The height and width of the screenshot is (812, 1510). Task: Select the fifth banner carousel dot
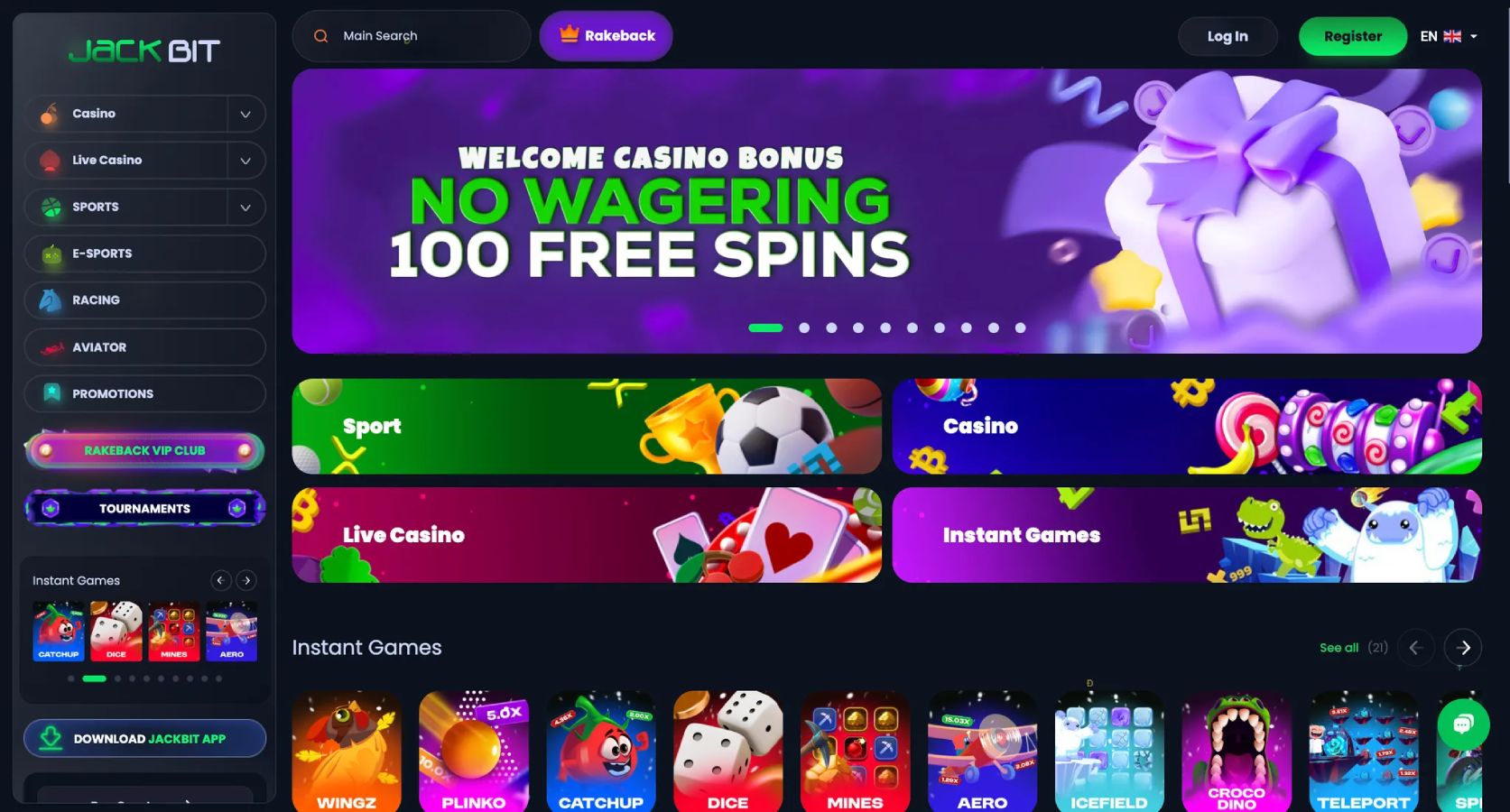885,328
